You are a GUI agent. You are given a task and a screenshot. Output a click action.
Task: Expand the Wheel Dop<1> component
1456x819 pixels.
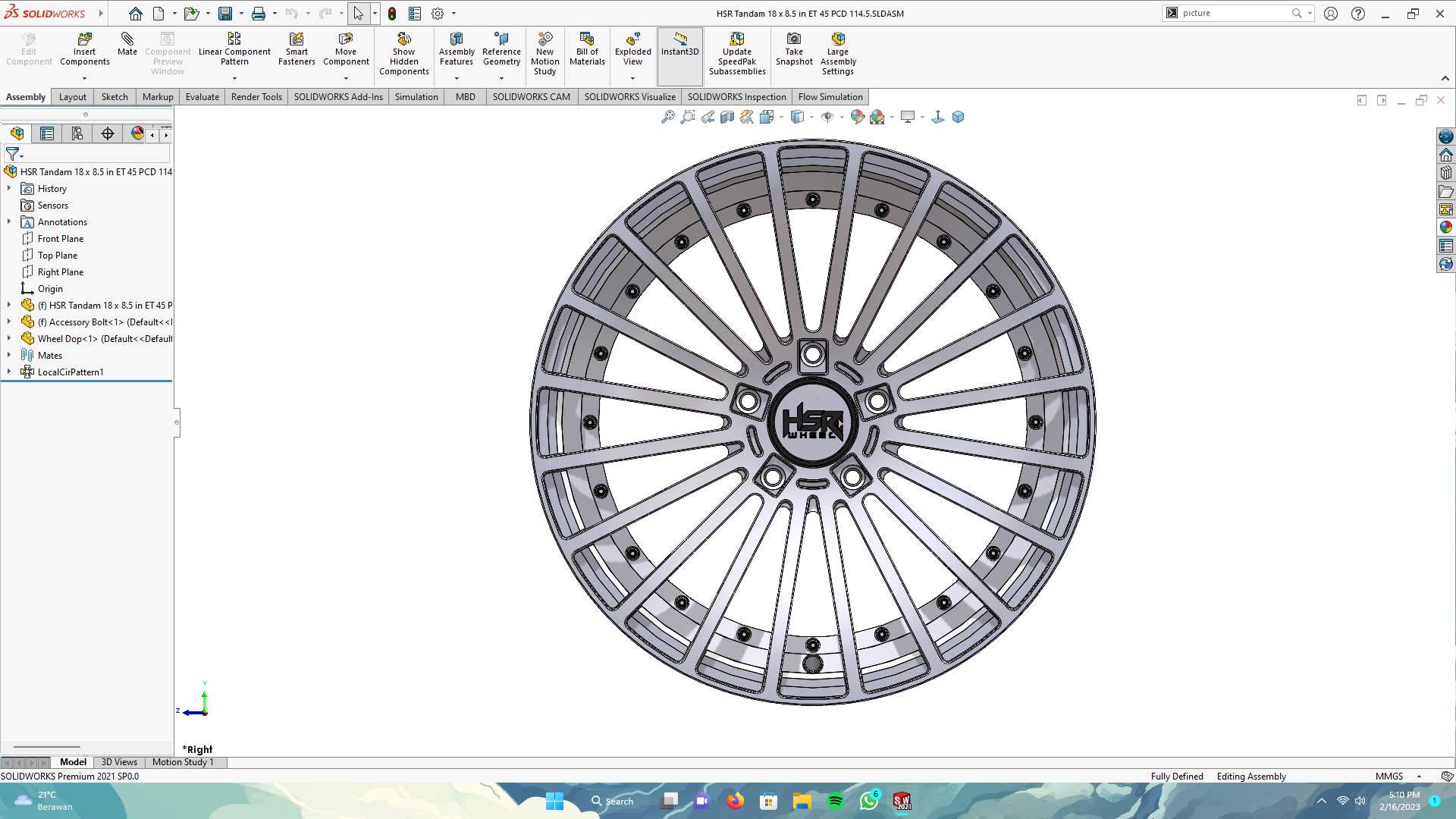pyautogui.click(x=9, y=338)
